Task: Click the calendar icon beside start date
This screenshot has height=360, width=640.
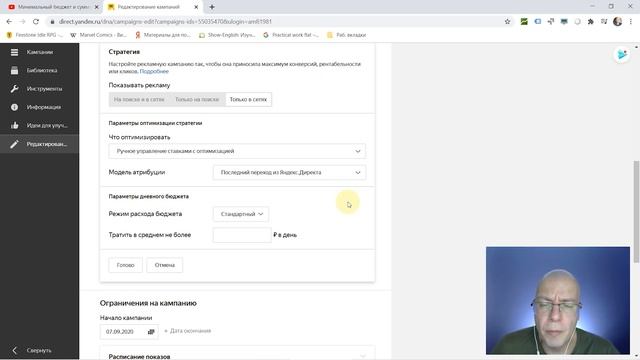Action: point(151,331)
